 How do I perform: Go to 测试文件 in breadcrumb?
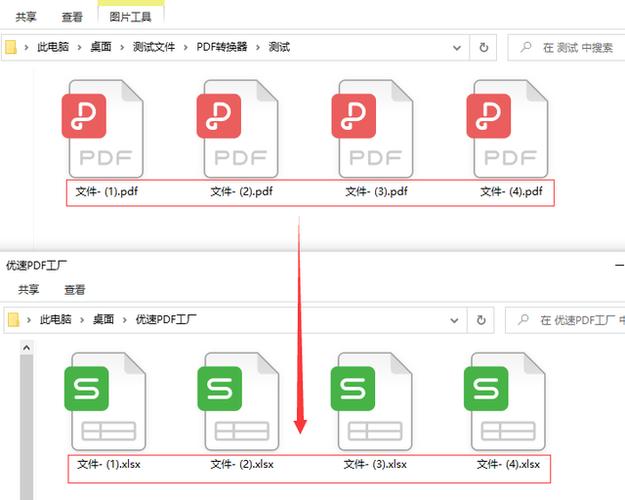point(154,47)
